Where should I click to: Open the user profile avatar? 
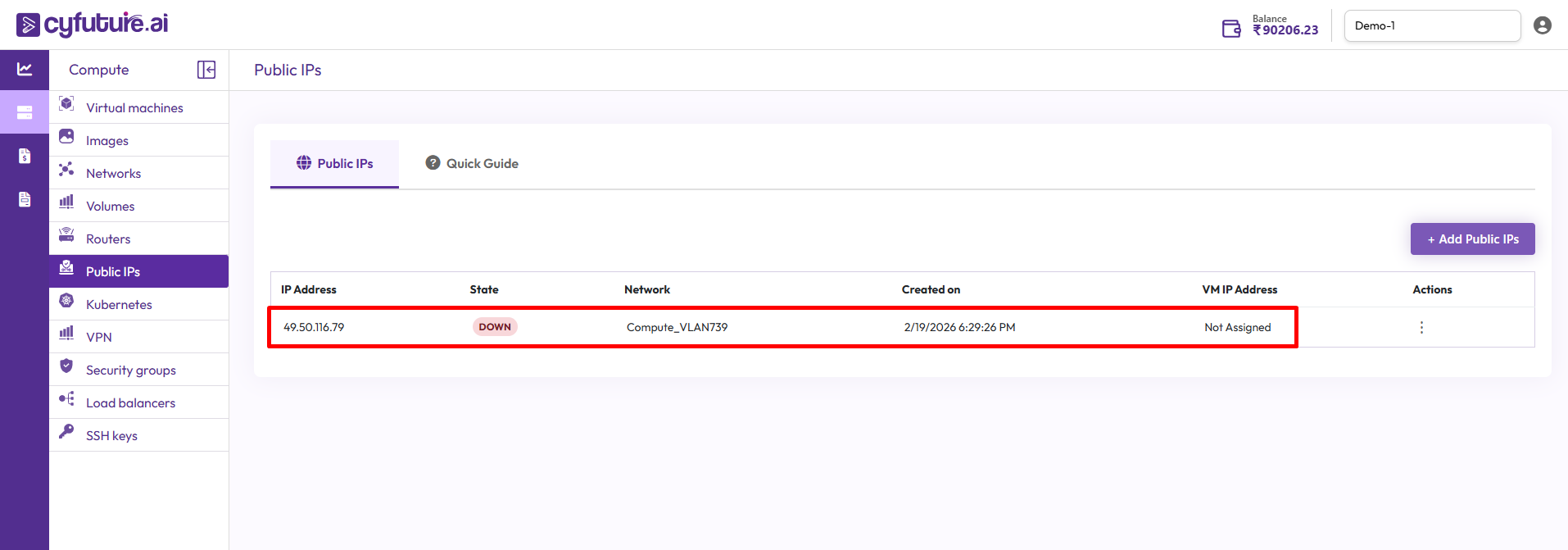(1542, 25)
